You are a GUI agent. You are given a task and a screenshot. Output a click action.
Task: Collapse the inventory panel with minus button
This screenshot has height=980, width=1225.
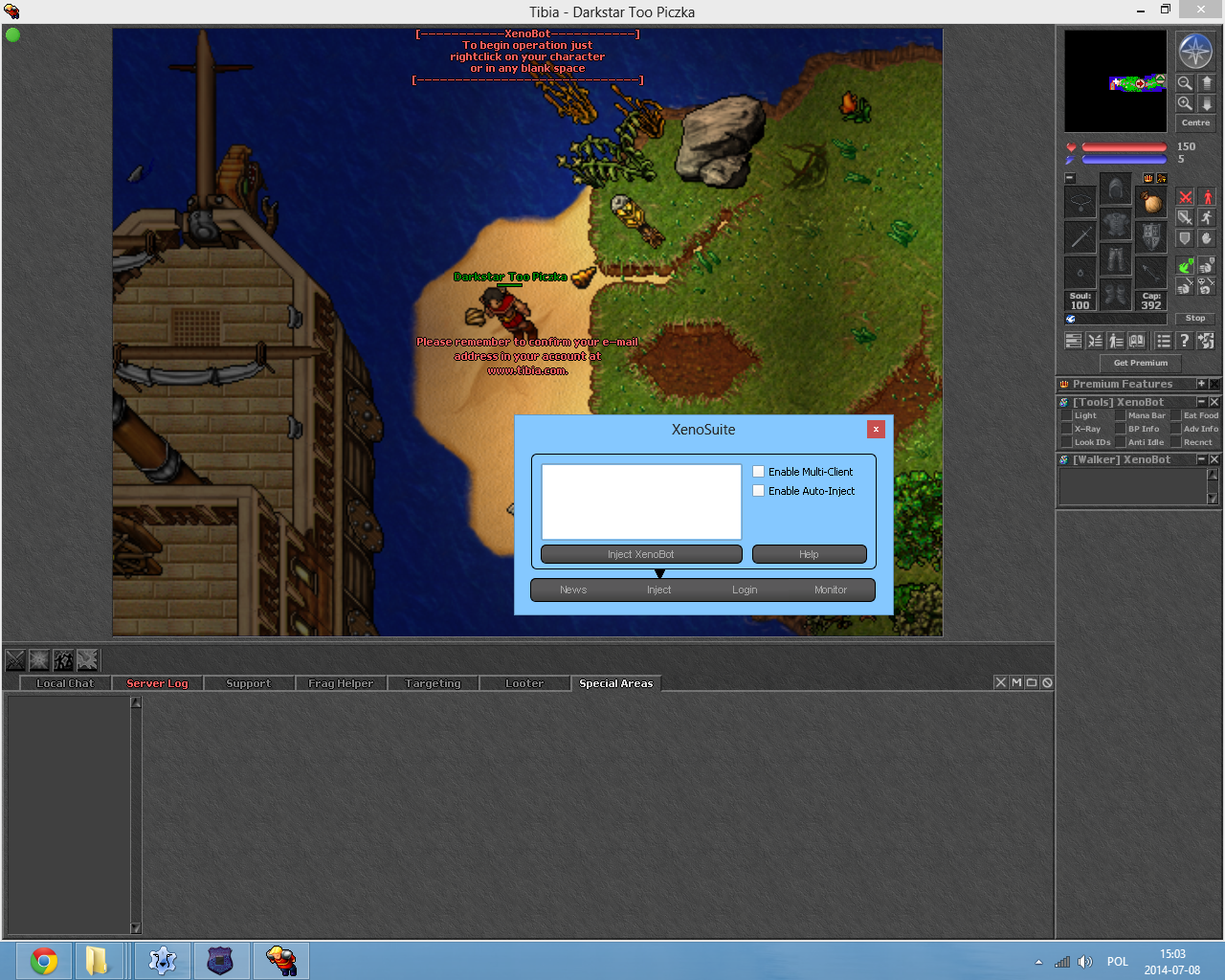pyautogui.click(x=1070, y=178)
